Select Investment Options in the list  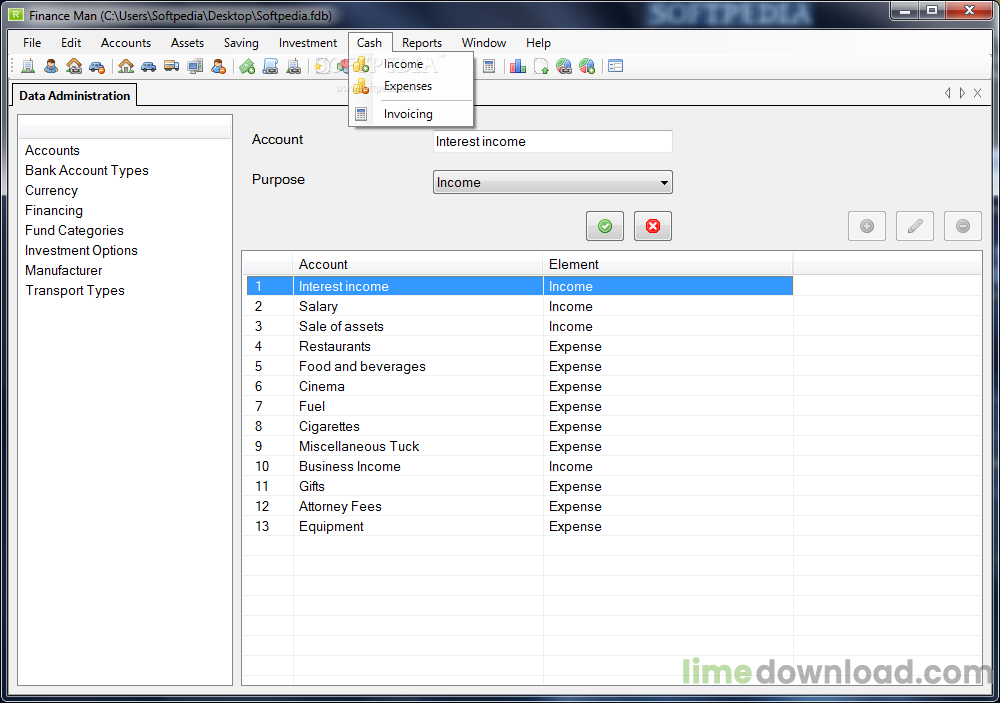pyautogui.click(x=81, y=250)
